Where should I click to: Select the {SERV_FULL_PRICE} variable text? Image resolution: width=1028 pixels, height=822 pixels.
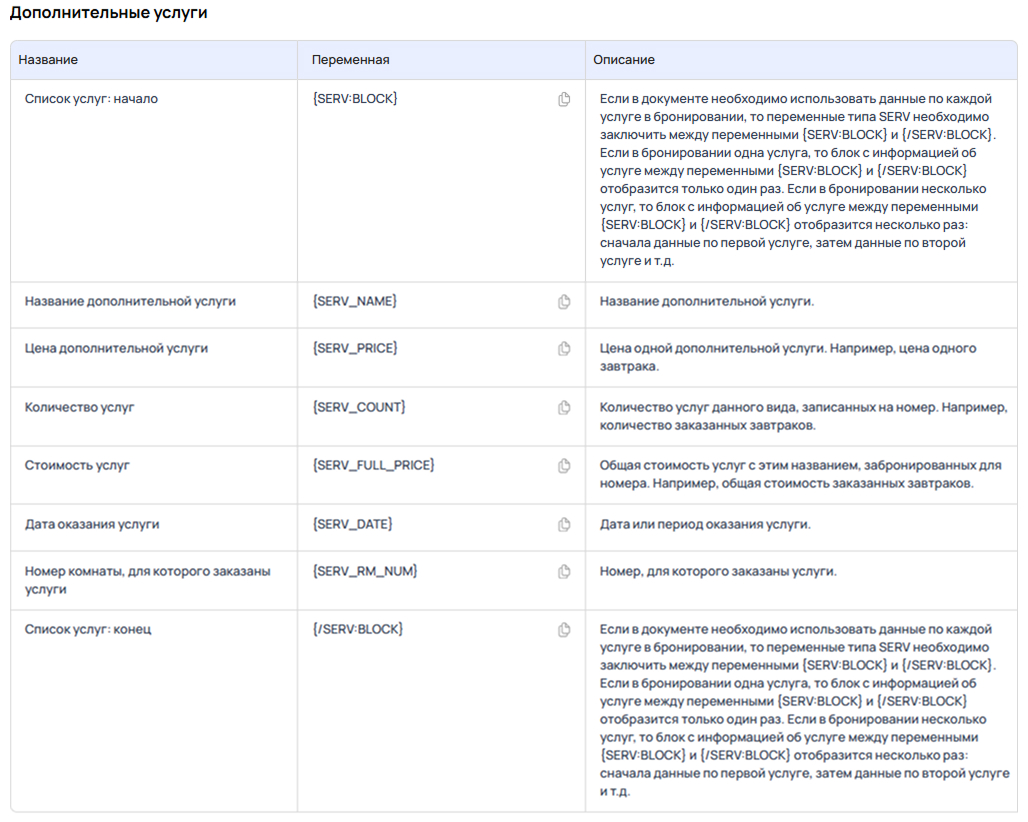tap(373, 465)
